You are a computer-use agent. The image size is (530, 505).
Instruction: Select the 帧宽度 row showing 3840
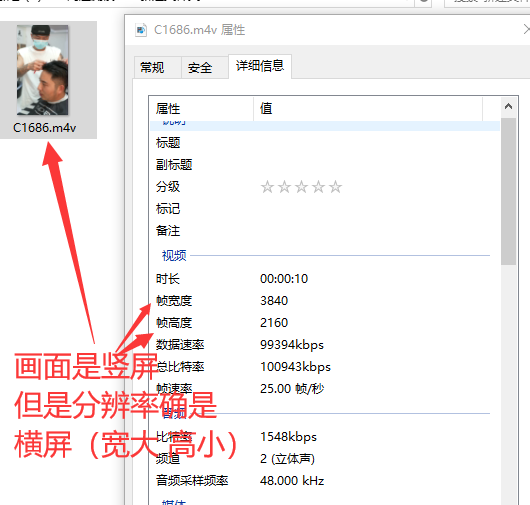point(325,300)
